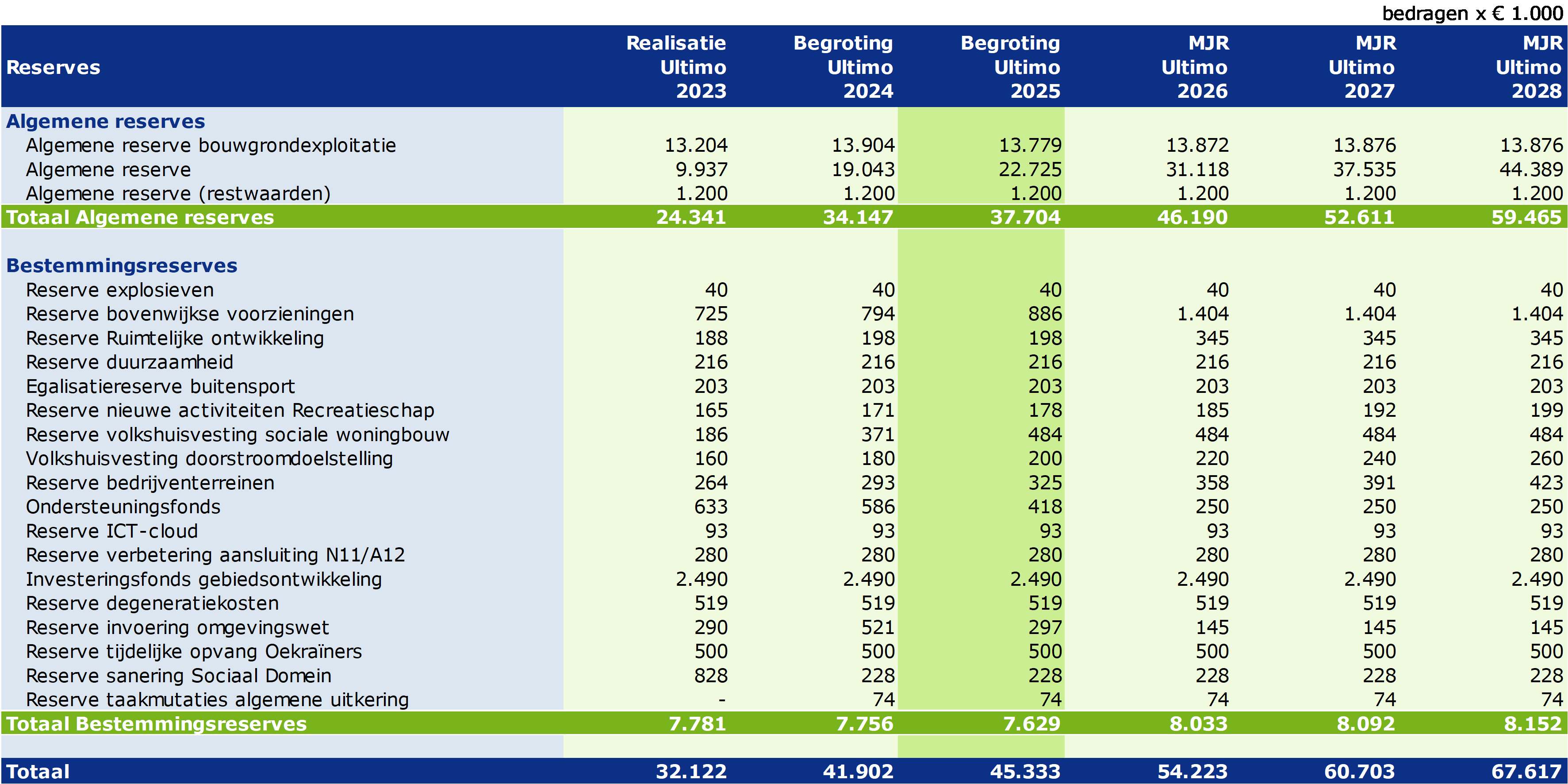Select 'Reserve taakmutaties algemene uitkering' label
Viewport: 1568px width, 784px height.
(217, 700)
